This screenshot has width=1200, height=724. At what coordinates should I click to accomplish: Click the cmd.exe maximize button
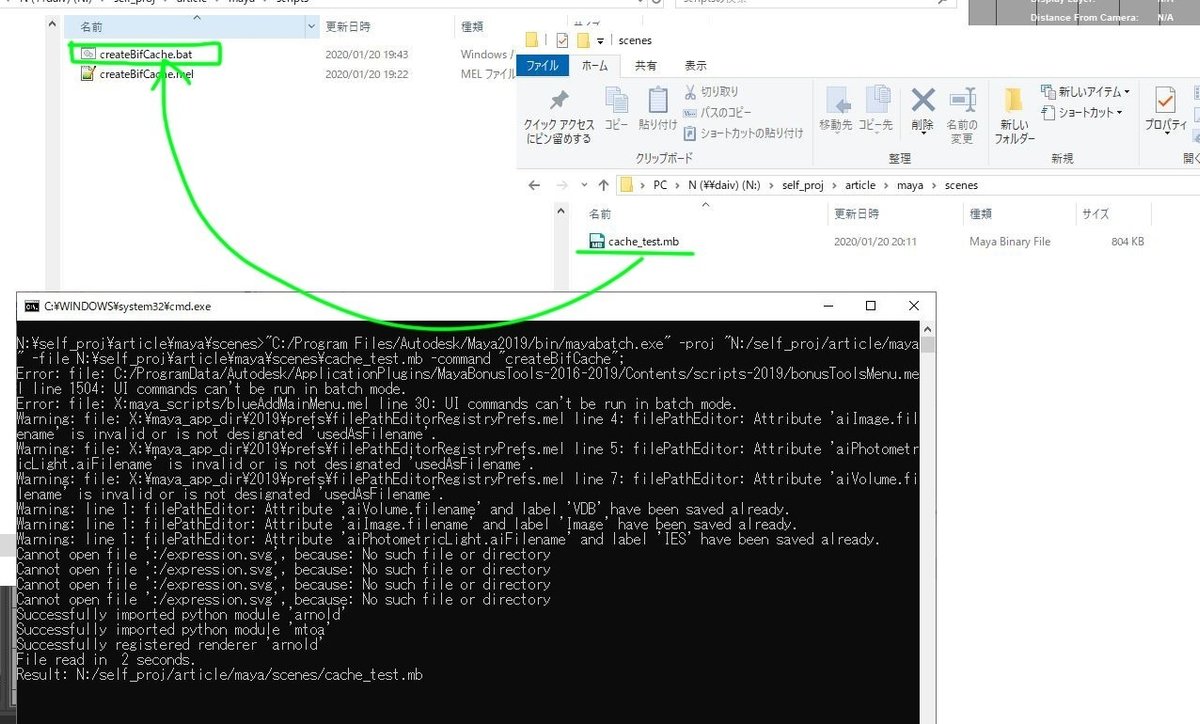870,306
